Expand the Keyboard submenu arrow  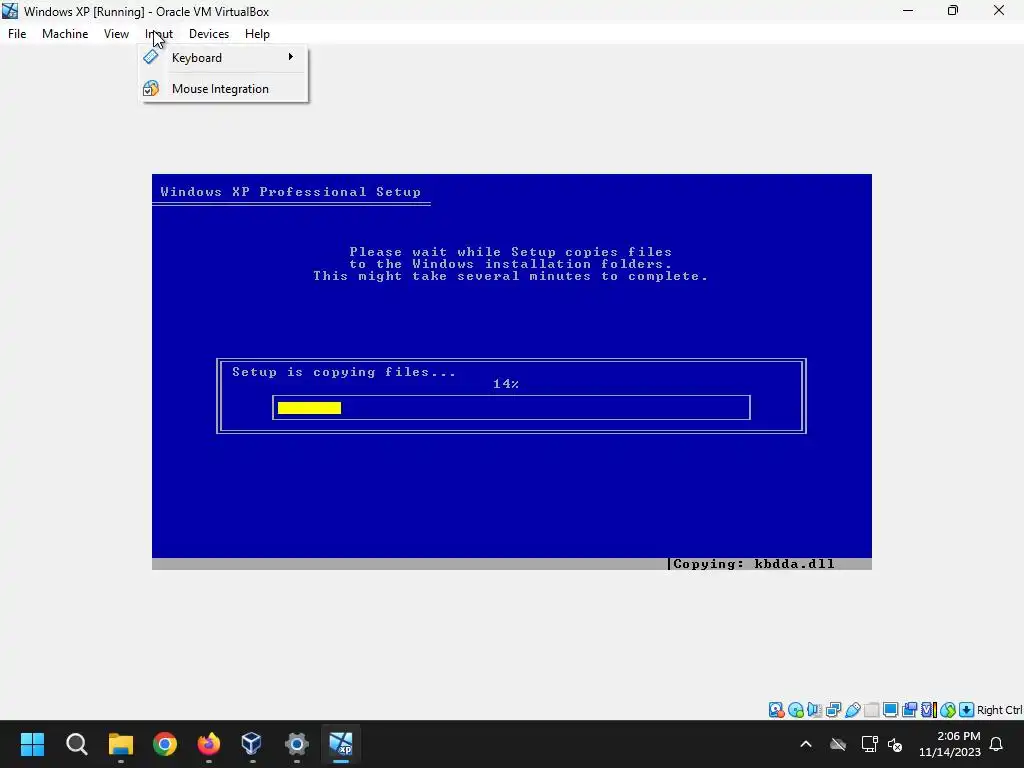coord(291,57)
